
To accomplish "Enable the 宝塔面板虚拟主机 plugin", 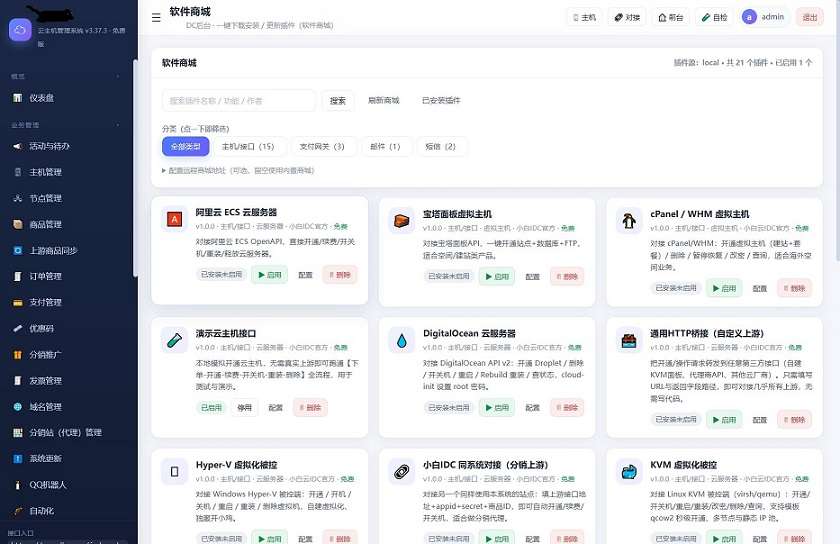I will (497, 277).
